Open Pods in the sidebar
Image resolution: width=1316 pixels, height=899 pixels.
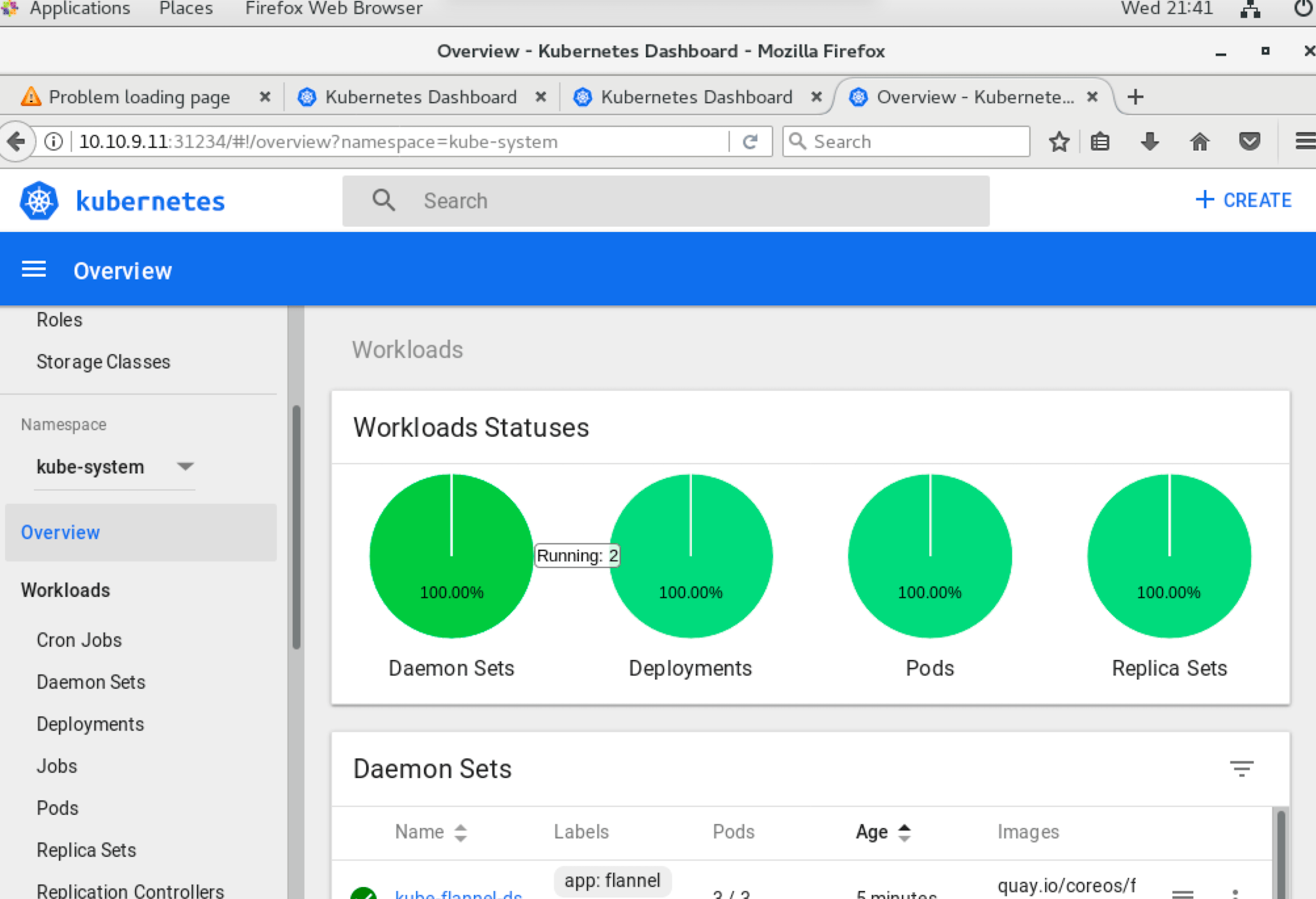pos(58,808)
